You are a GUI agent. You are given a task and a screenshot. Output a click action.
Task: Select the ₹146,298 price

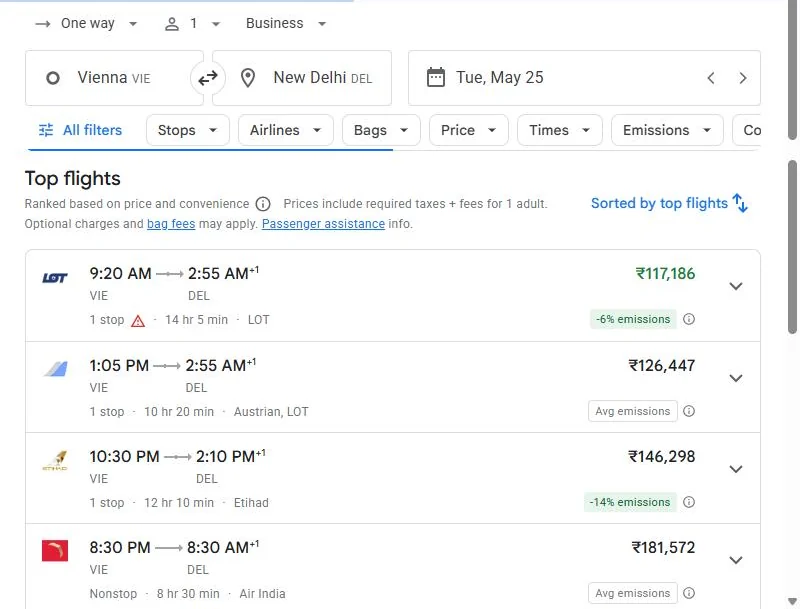(662, 456)
